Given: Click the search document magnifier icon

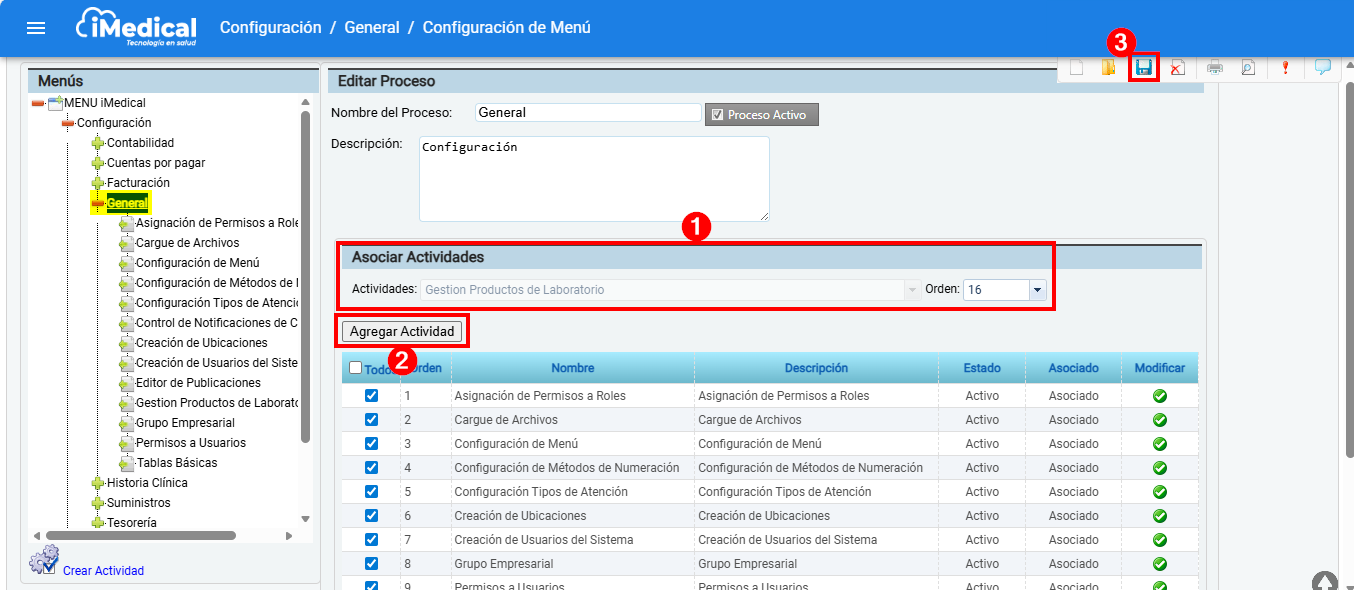Looking at the screenshot, I should [x=1248, y=68].
